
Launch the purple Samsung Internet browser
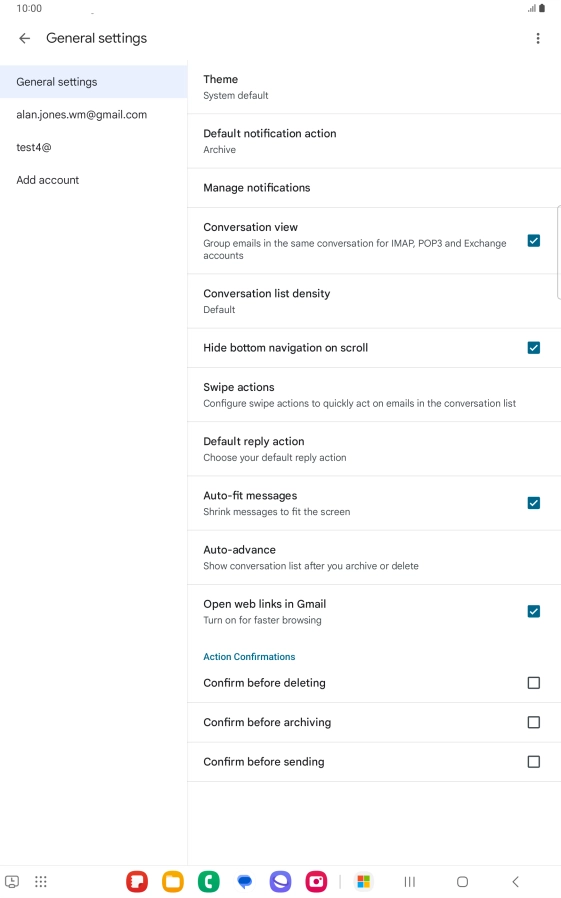coord(280,881)
